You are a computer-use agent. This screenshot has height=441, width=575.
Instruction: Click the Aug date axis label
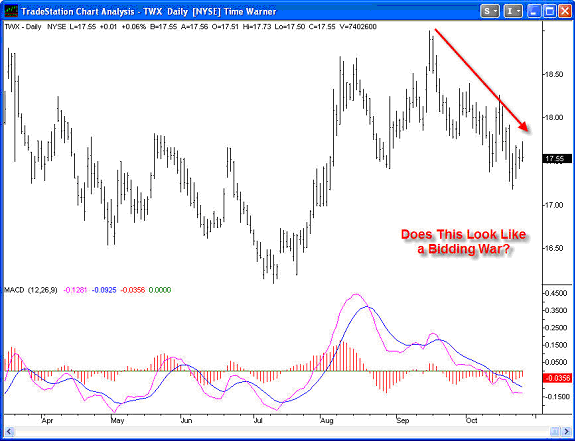pos(326,421)
